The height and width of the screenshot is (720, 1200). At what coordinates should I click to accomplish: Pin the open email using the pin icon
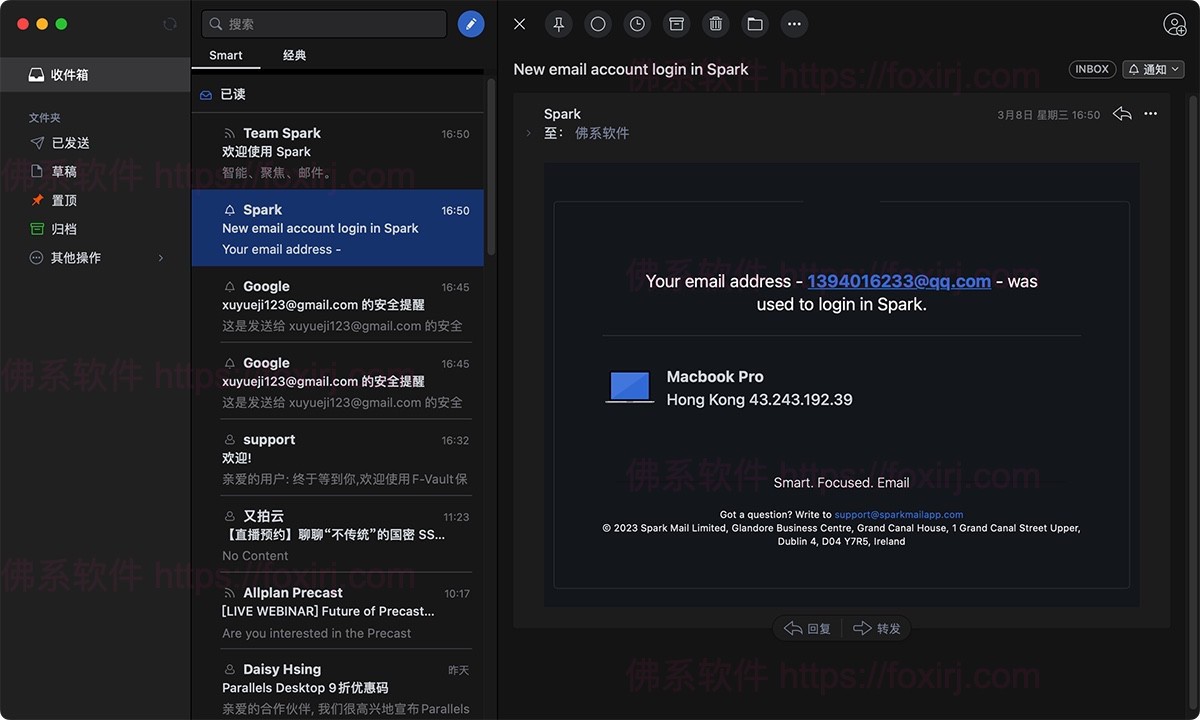558,24
